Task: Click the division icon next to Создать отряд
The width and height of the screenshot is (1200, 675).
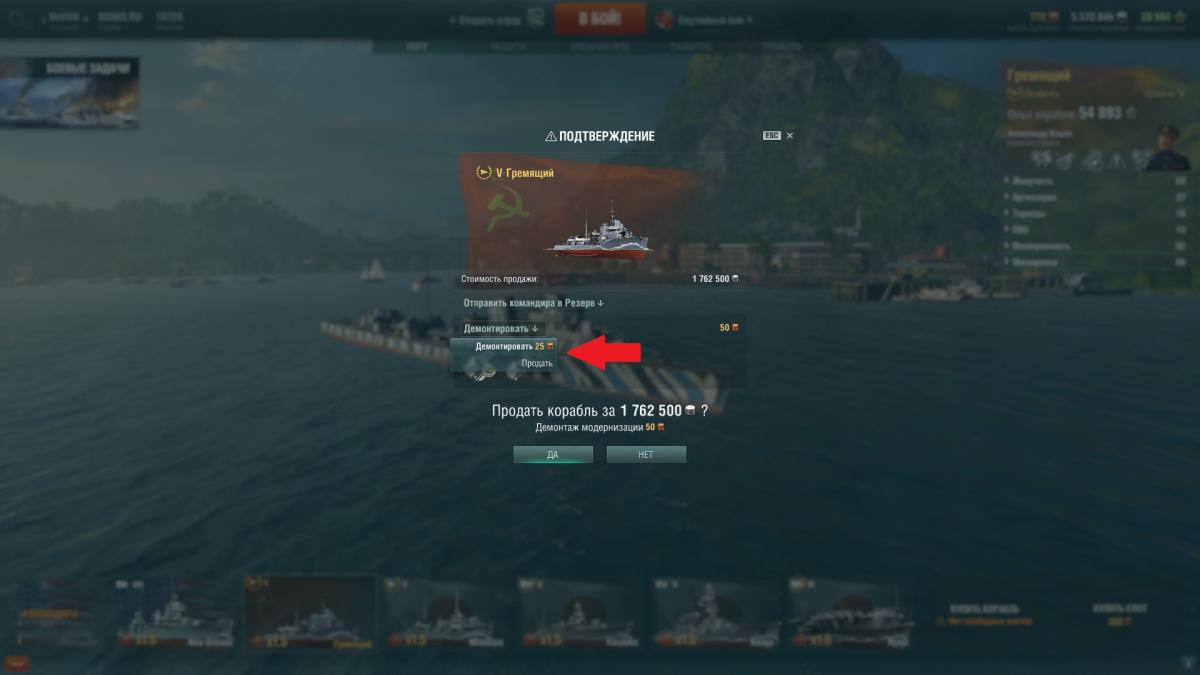Action: tap(535, 19)
